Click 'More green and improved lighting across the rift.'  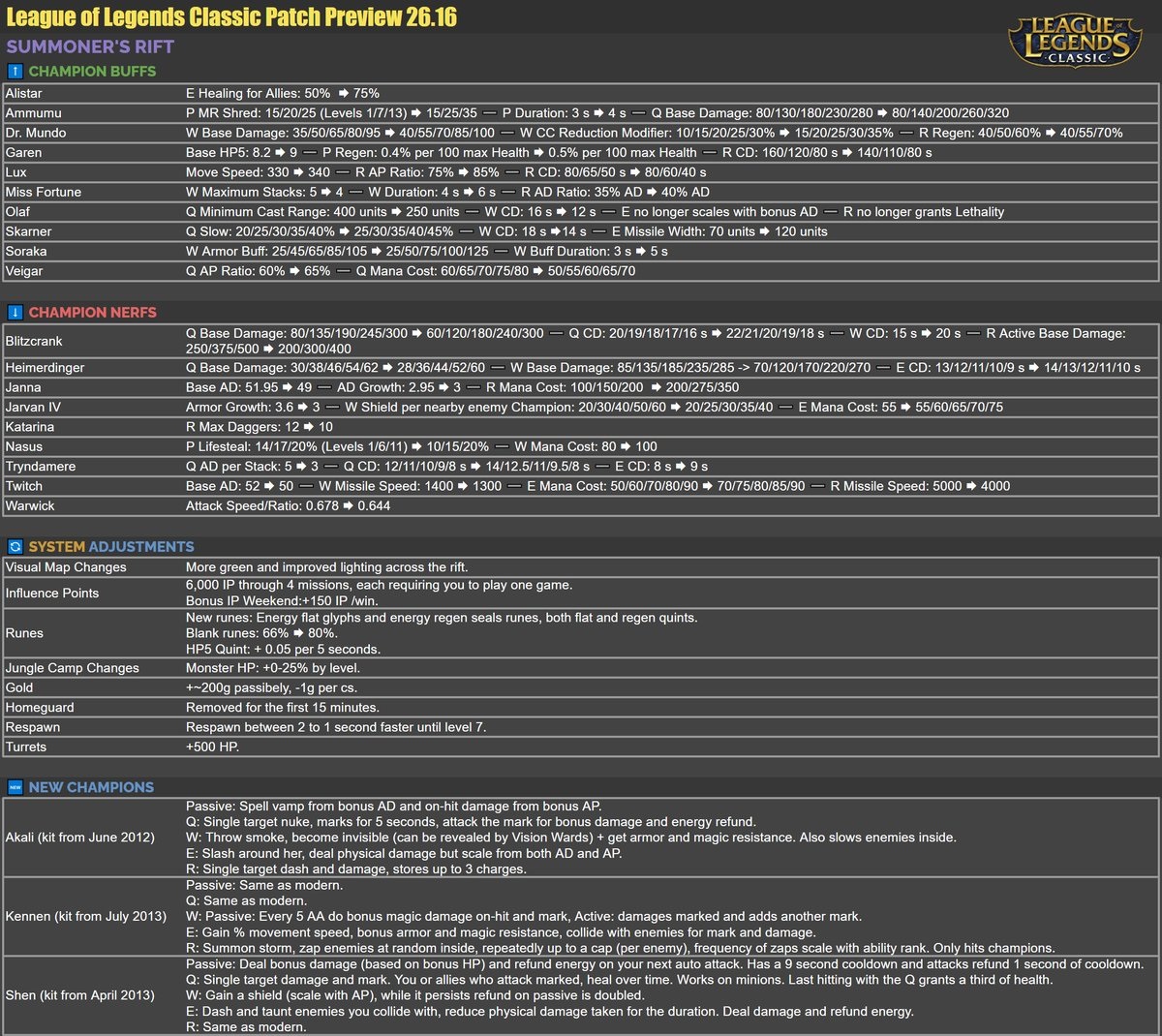point(327,567)
